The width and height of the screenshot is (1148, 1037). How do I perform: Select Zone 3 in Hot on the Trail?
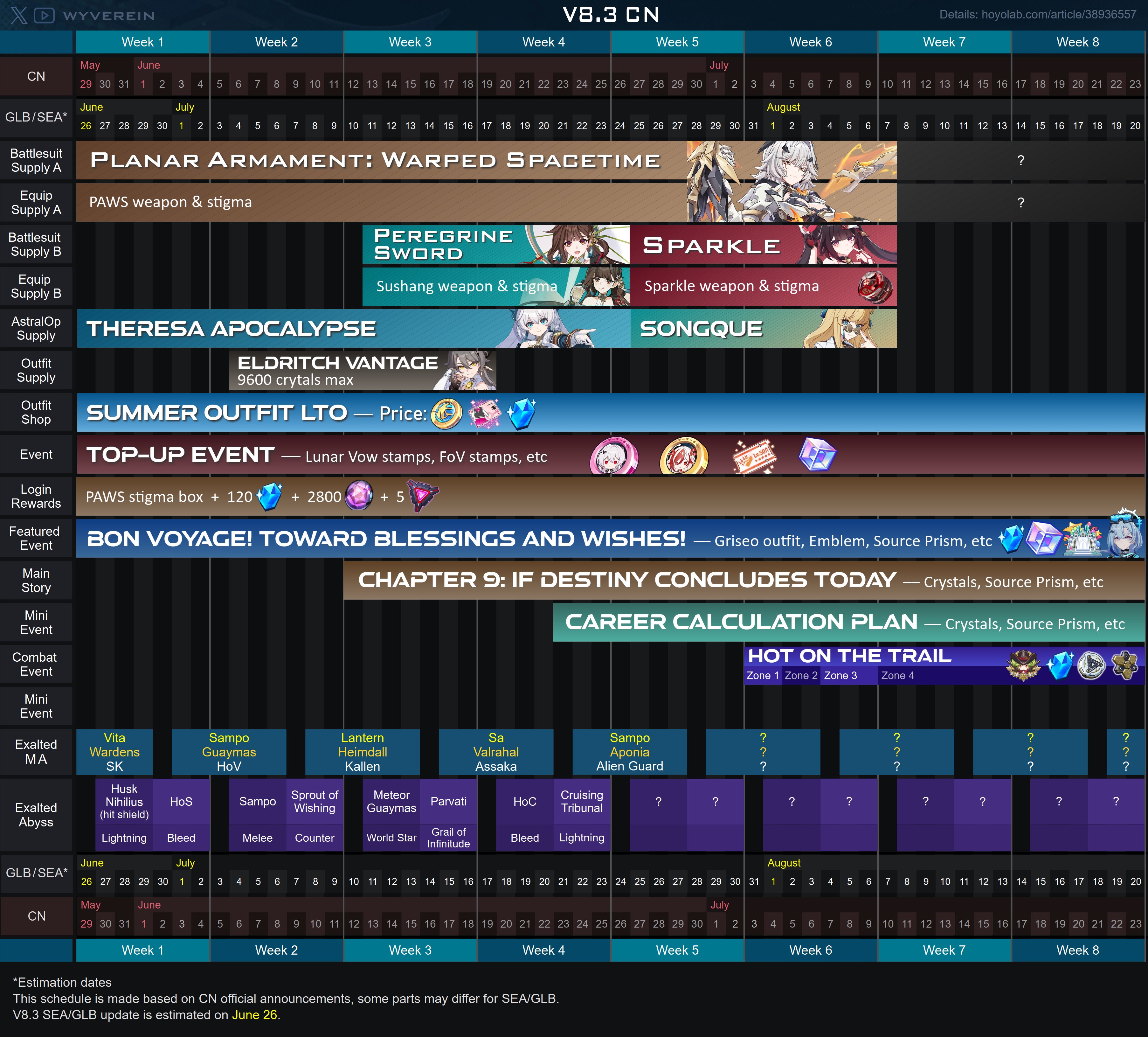tap(848, 676)
